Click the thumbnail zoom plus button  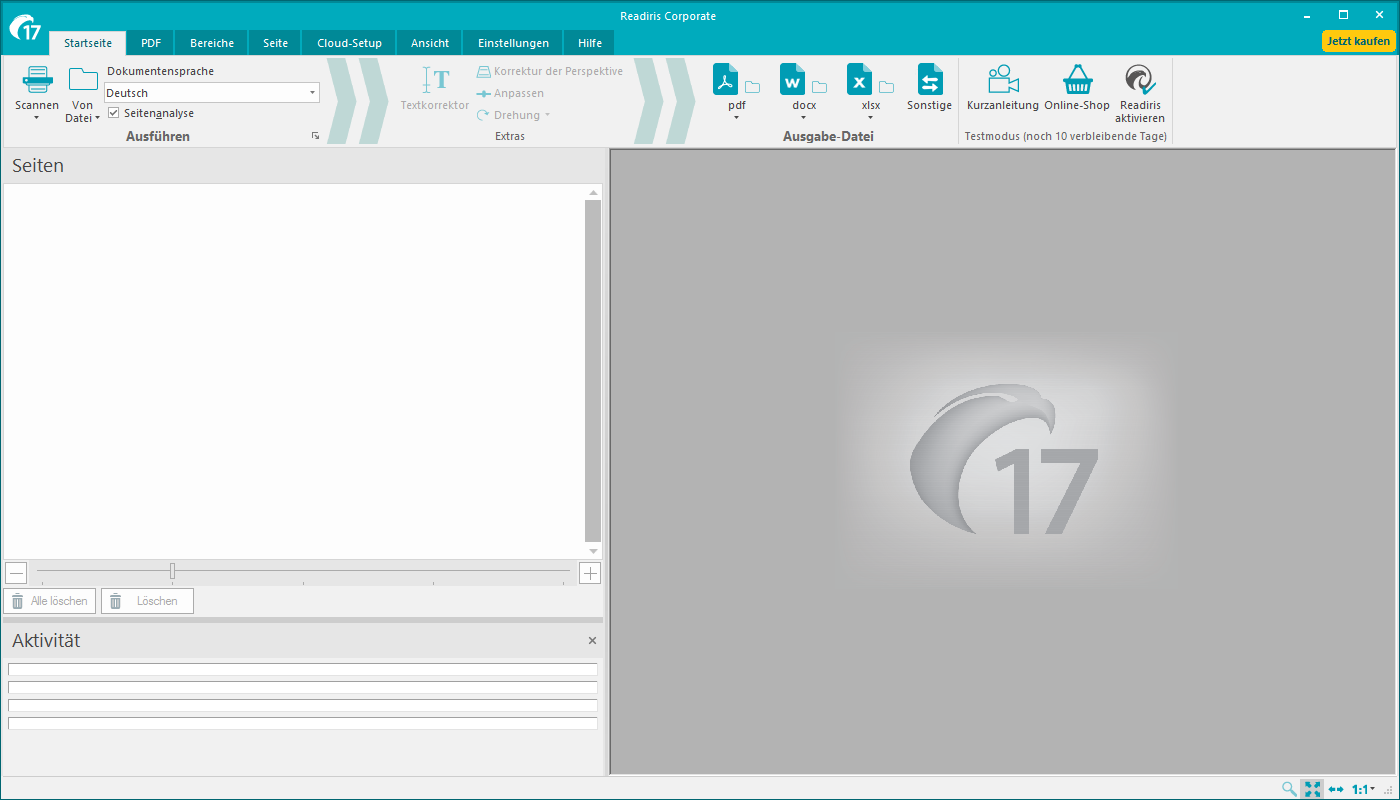point(590,573)
